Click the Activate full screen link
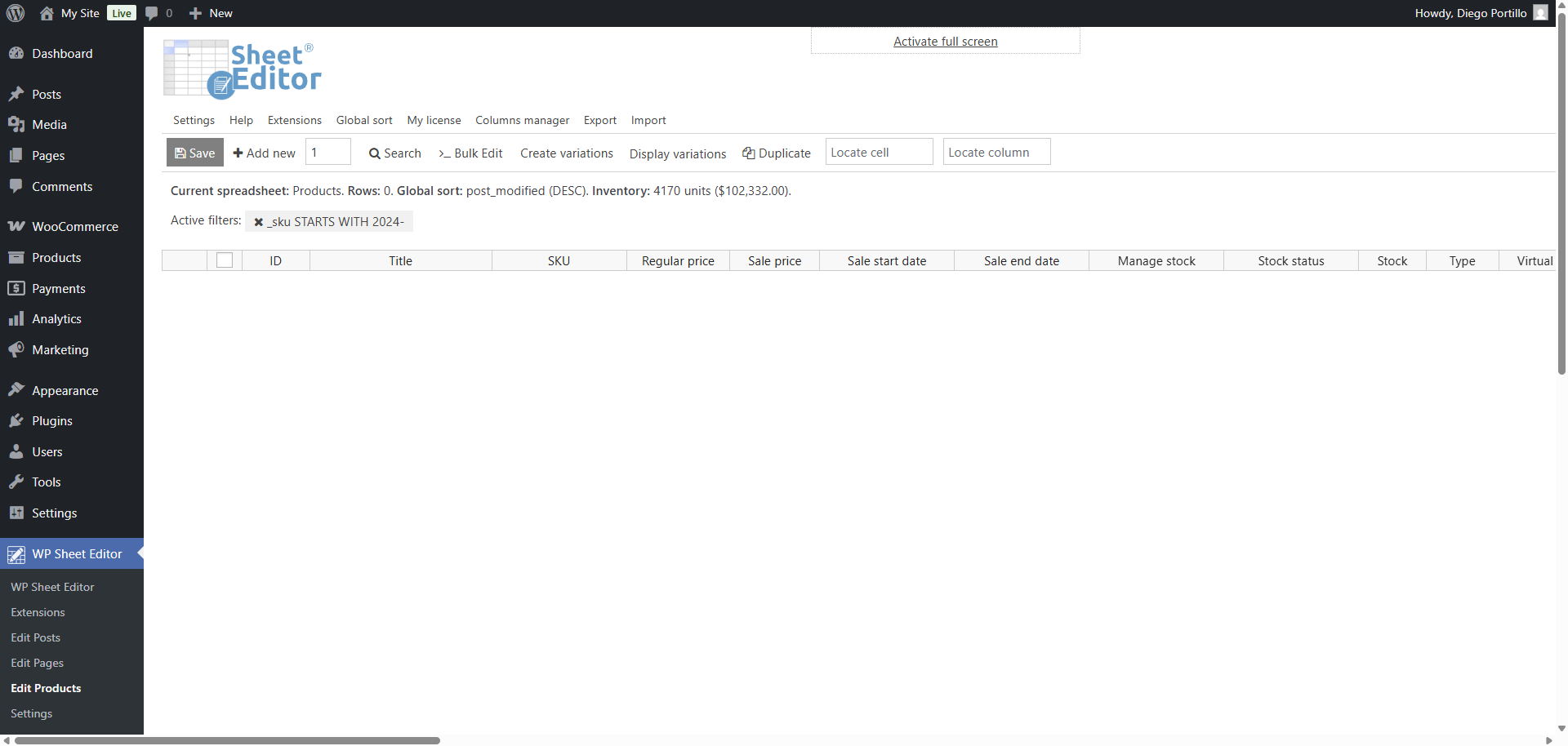The image size is (1568, 746). tap(945, 42)
